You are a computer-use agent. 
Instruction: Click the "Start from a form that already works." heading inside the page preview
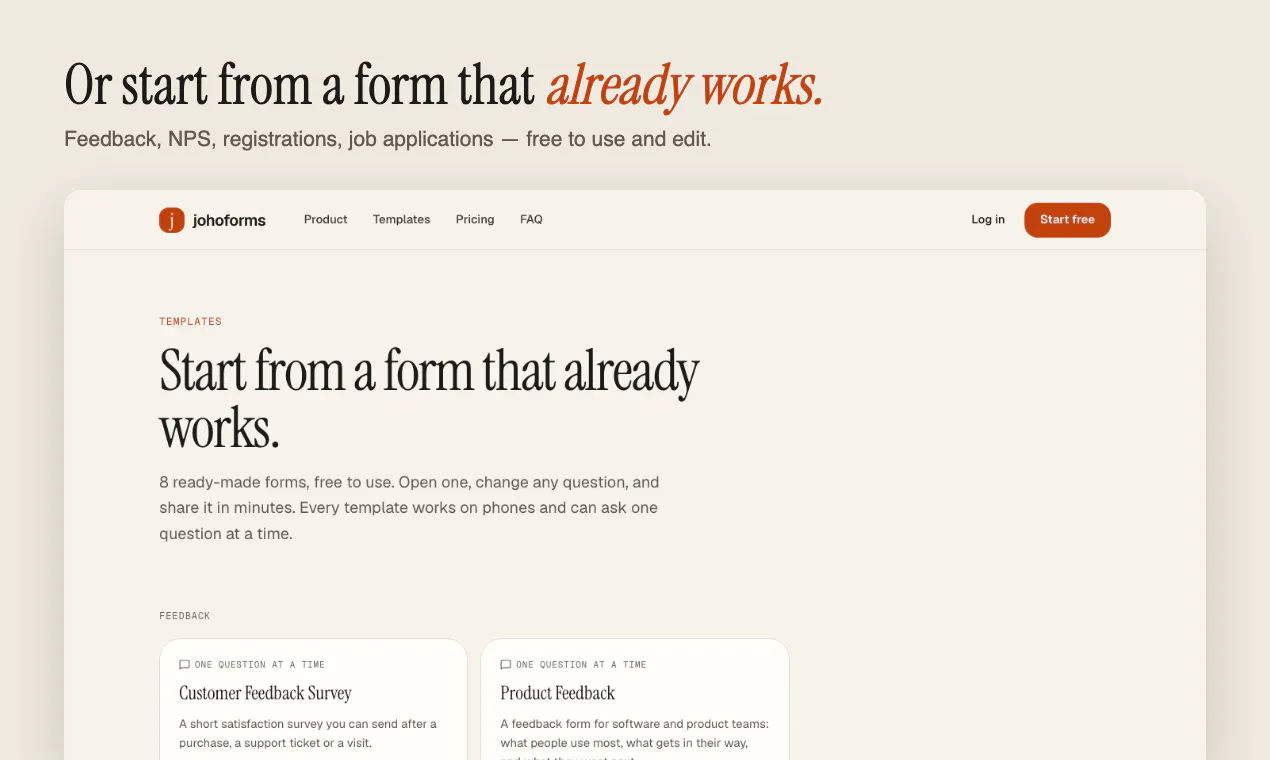pos(429,399)
